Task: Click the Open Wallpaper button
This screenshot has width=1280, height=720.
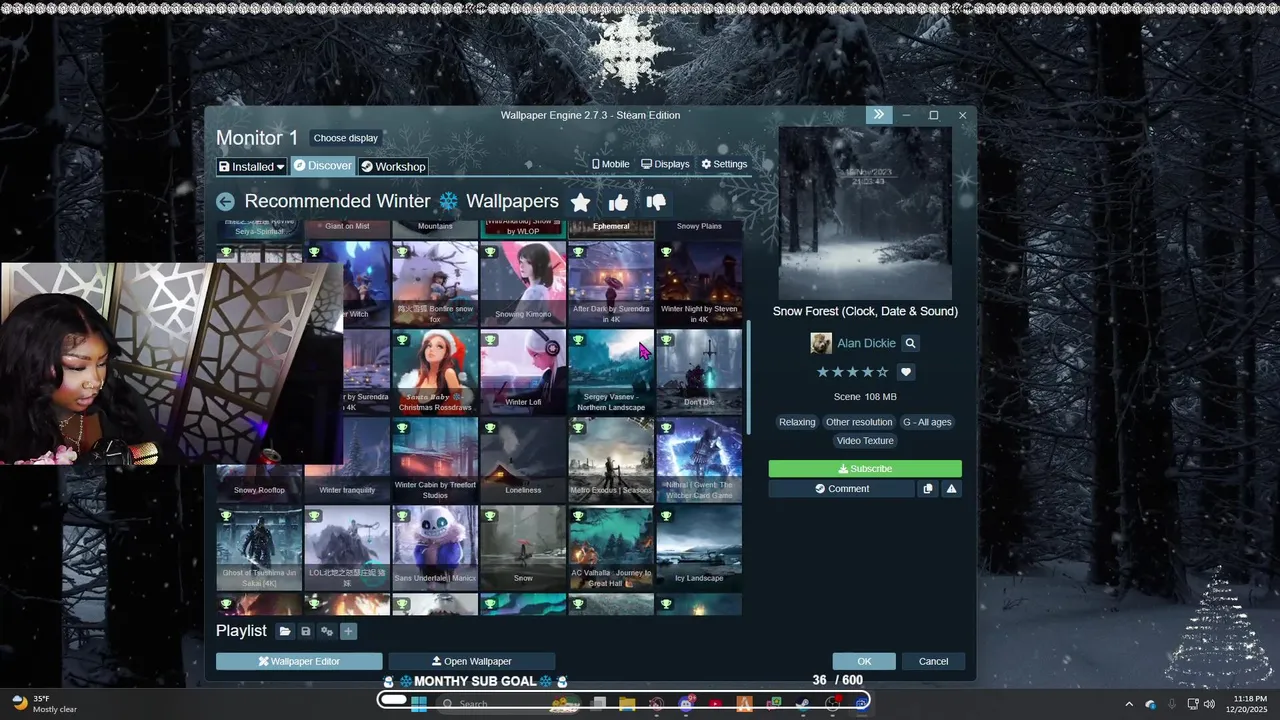Action: pos(472,661)
